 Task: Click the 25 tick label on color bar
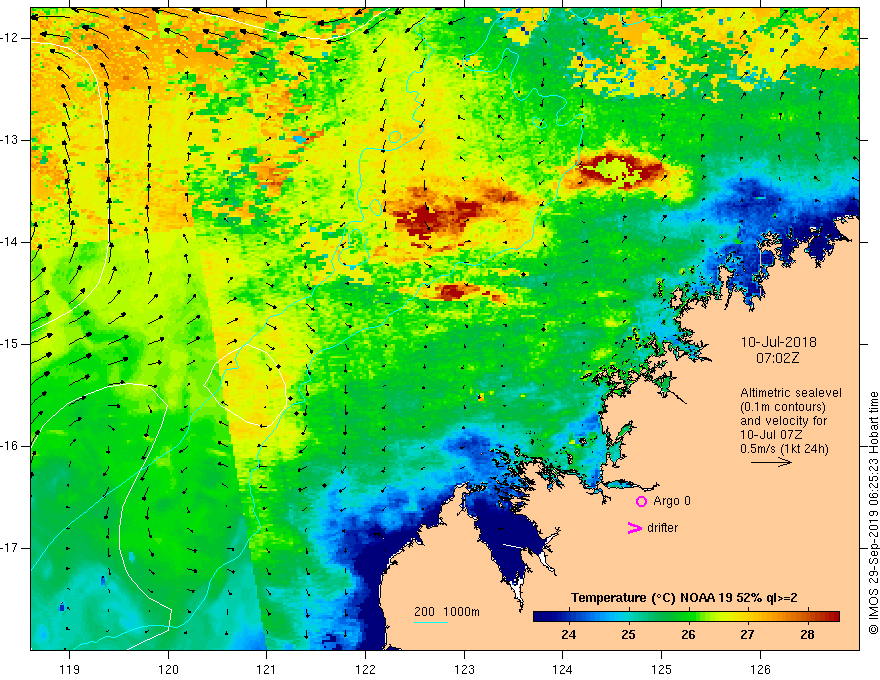[628, 635]
